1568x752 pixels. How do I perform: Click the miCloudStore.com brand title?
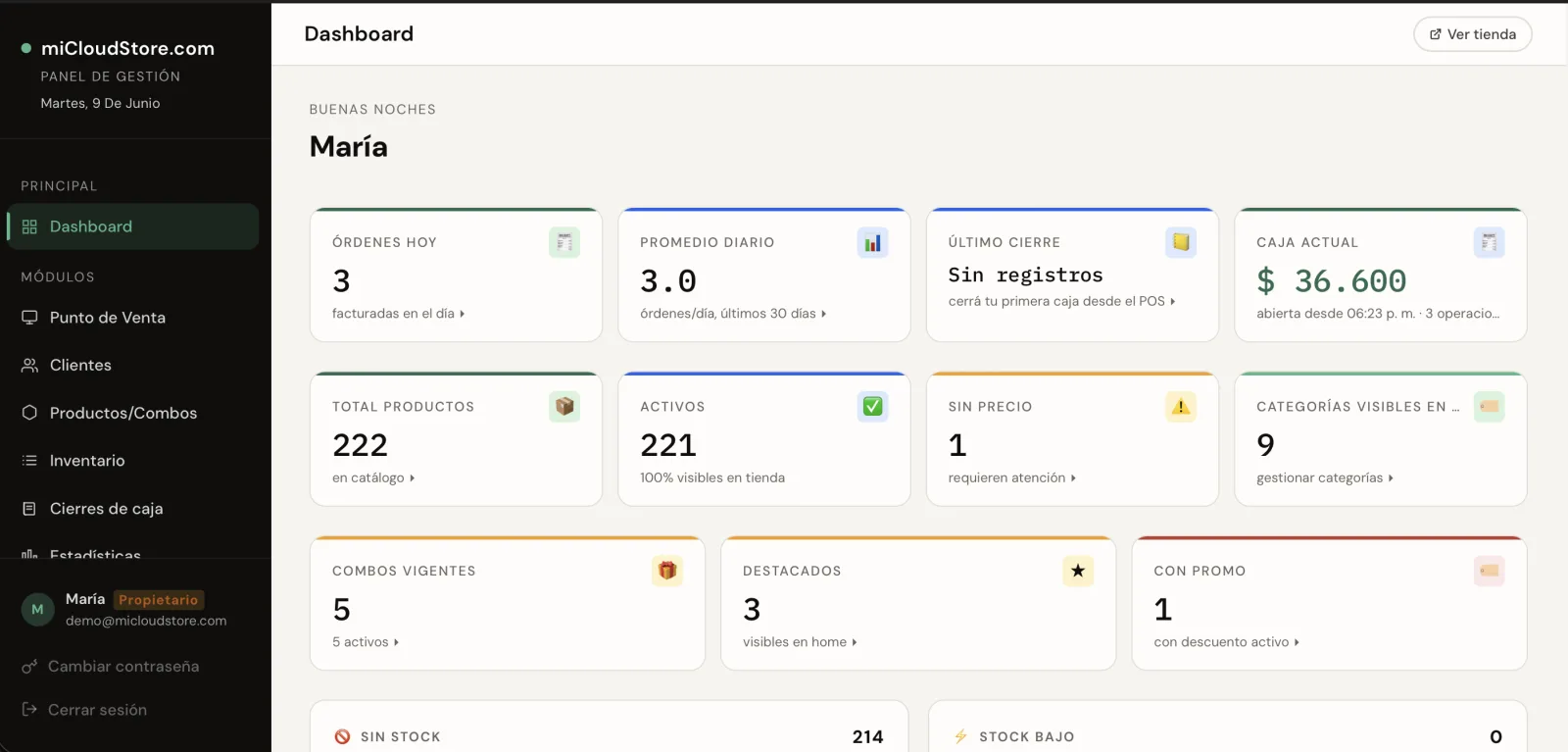[127, 48]
